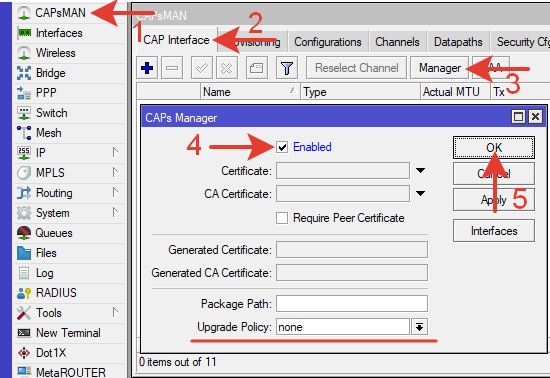Expand the Certificate dropdown arrow
Screen dimensions: 550x378
coord(420,171)
